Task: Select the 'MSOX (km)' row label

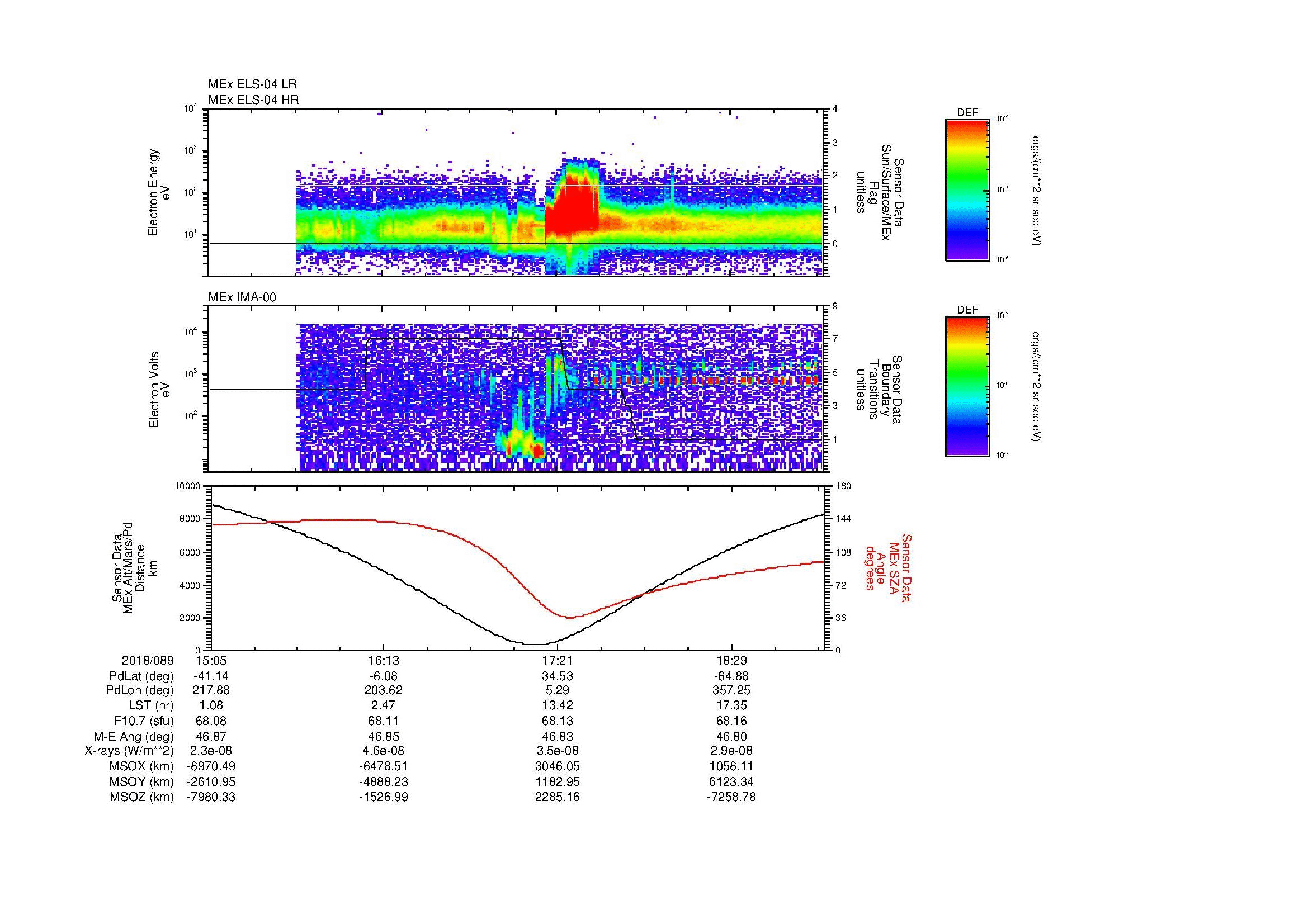Action: click(142, 766)
